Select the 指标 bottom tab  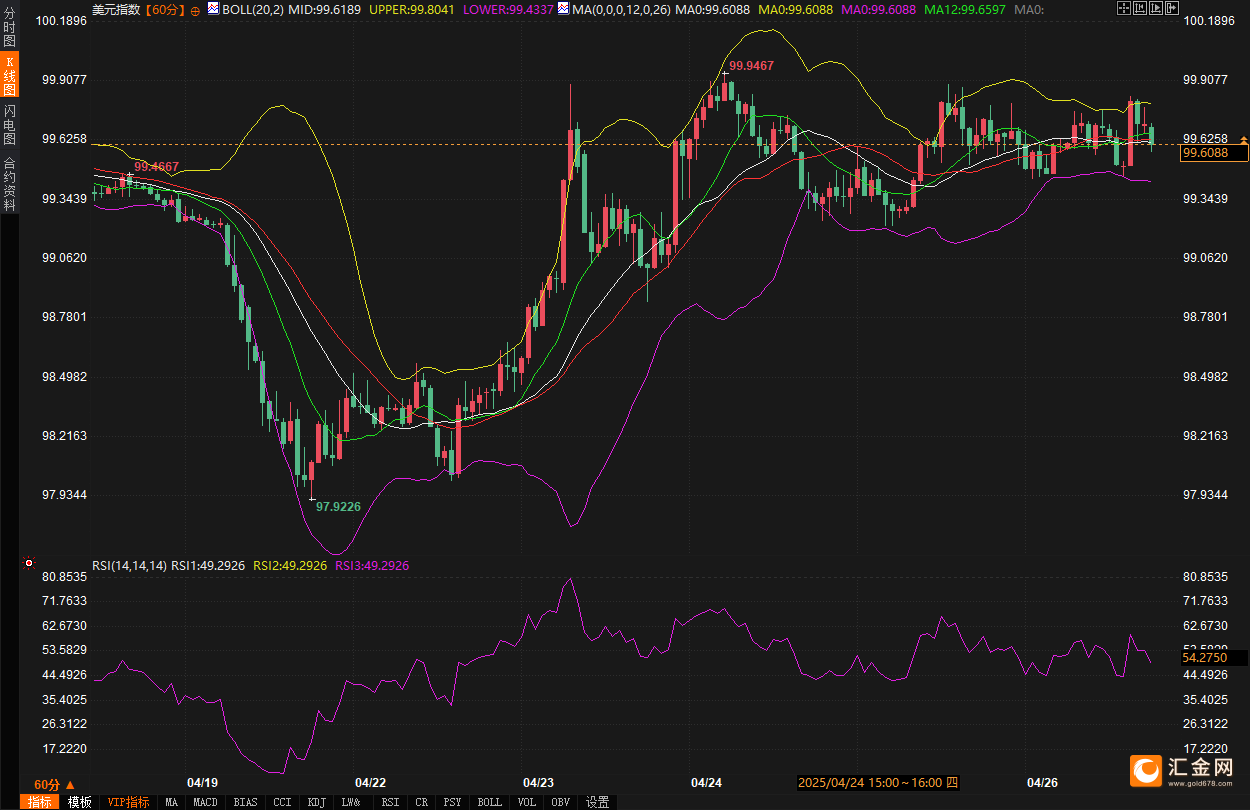coord(40,802)
